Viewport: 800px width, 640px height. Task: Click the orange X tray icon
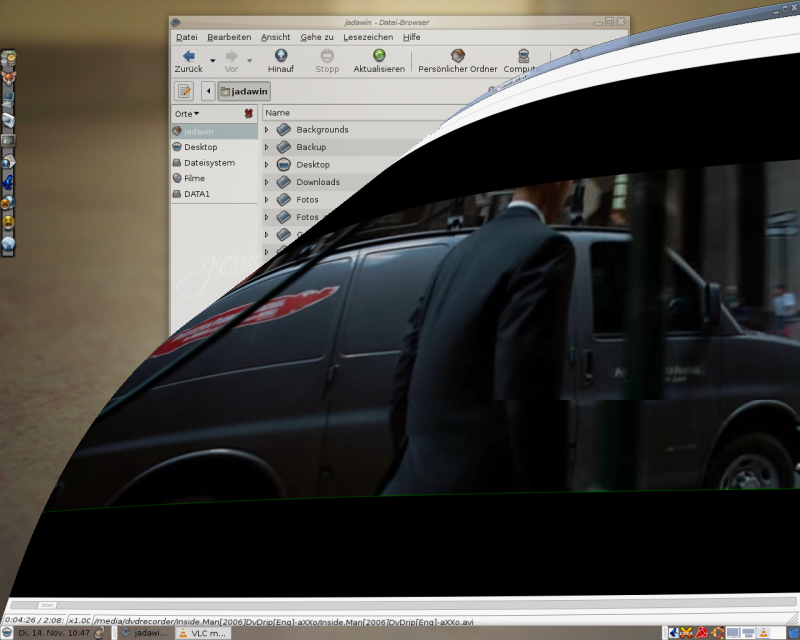686,633
